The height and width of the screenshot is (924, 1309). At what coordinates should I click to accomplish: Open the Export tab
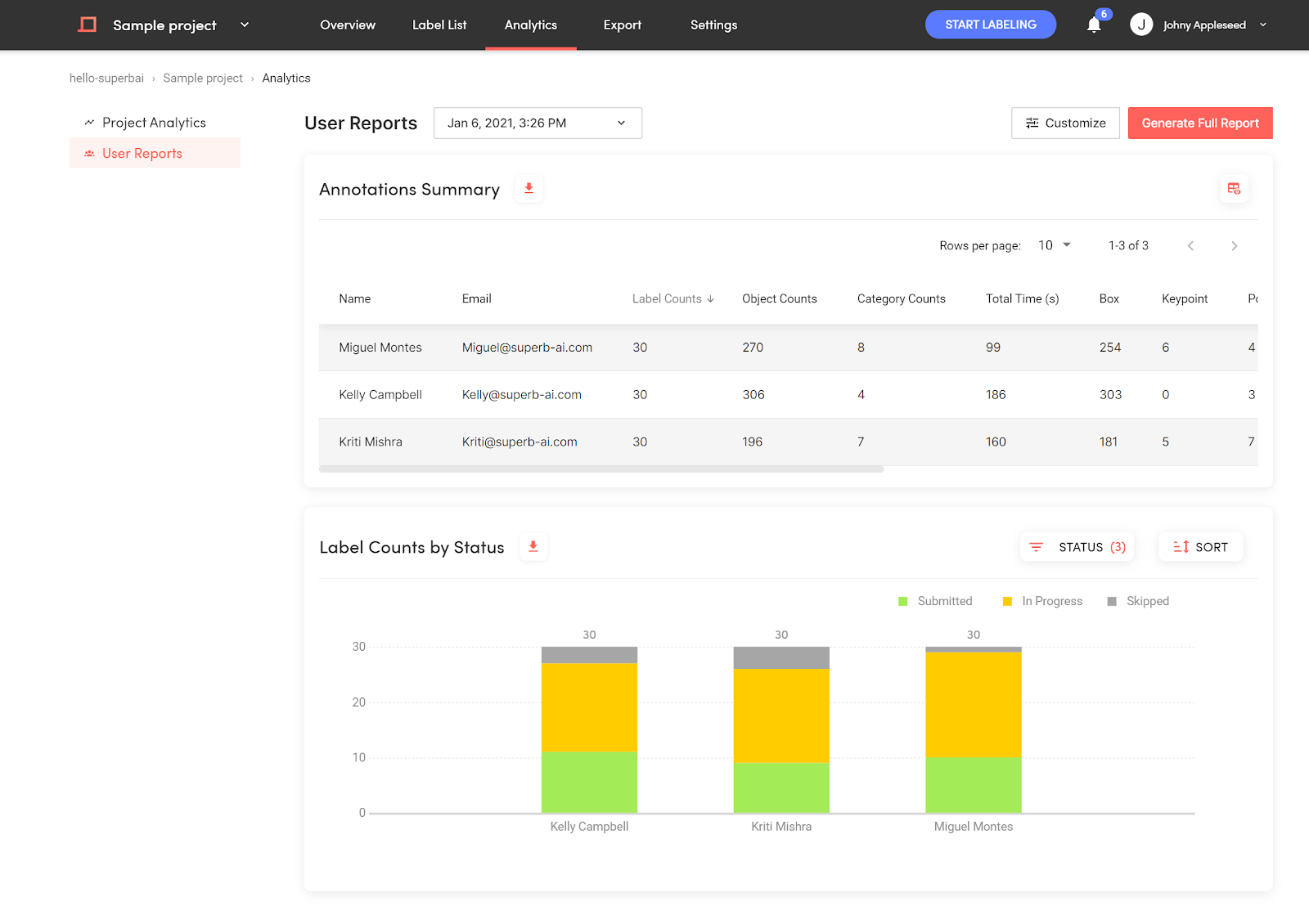[623, 25]
